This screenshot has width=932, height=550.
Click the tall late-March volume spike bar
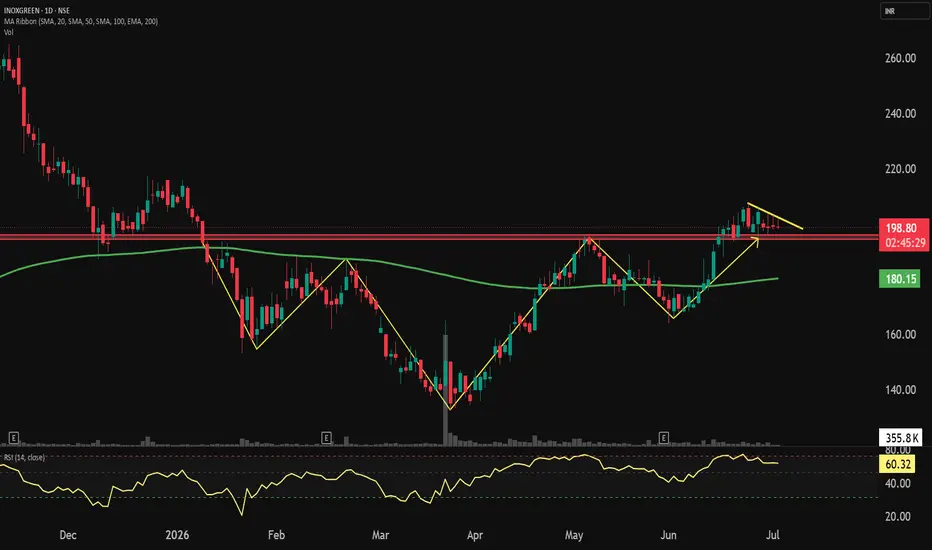445,389
